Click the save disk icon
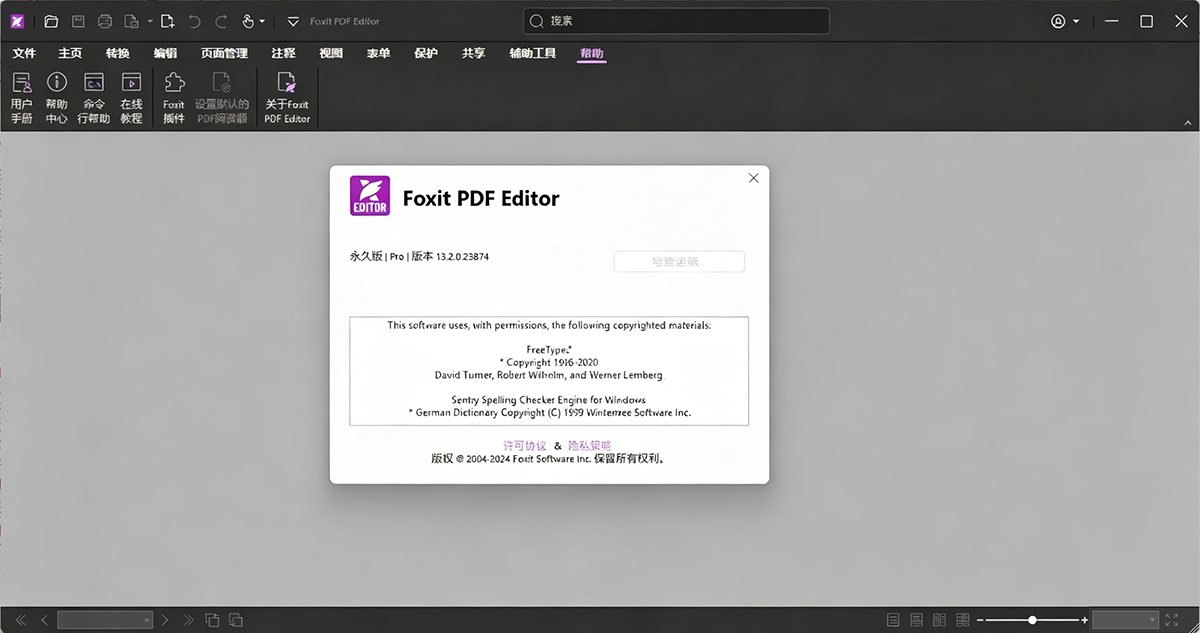 78,21
